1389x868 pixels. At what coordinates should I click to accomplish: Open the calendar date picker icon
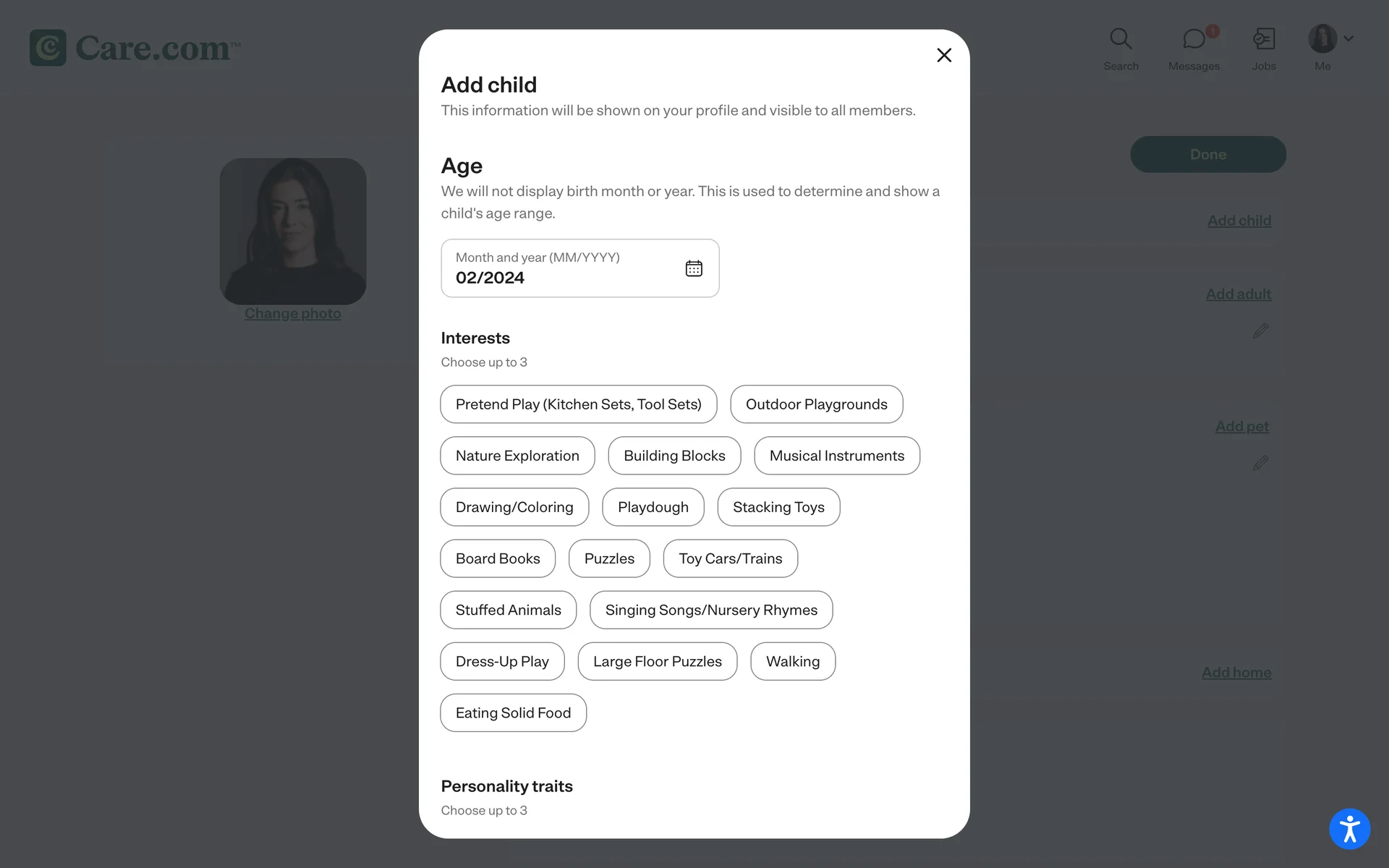pyautogui.click(x=693, y=268)
